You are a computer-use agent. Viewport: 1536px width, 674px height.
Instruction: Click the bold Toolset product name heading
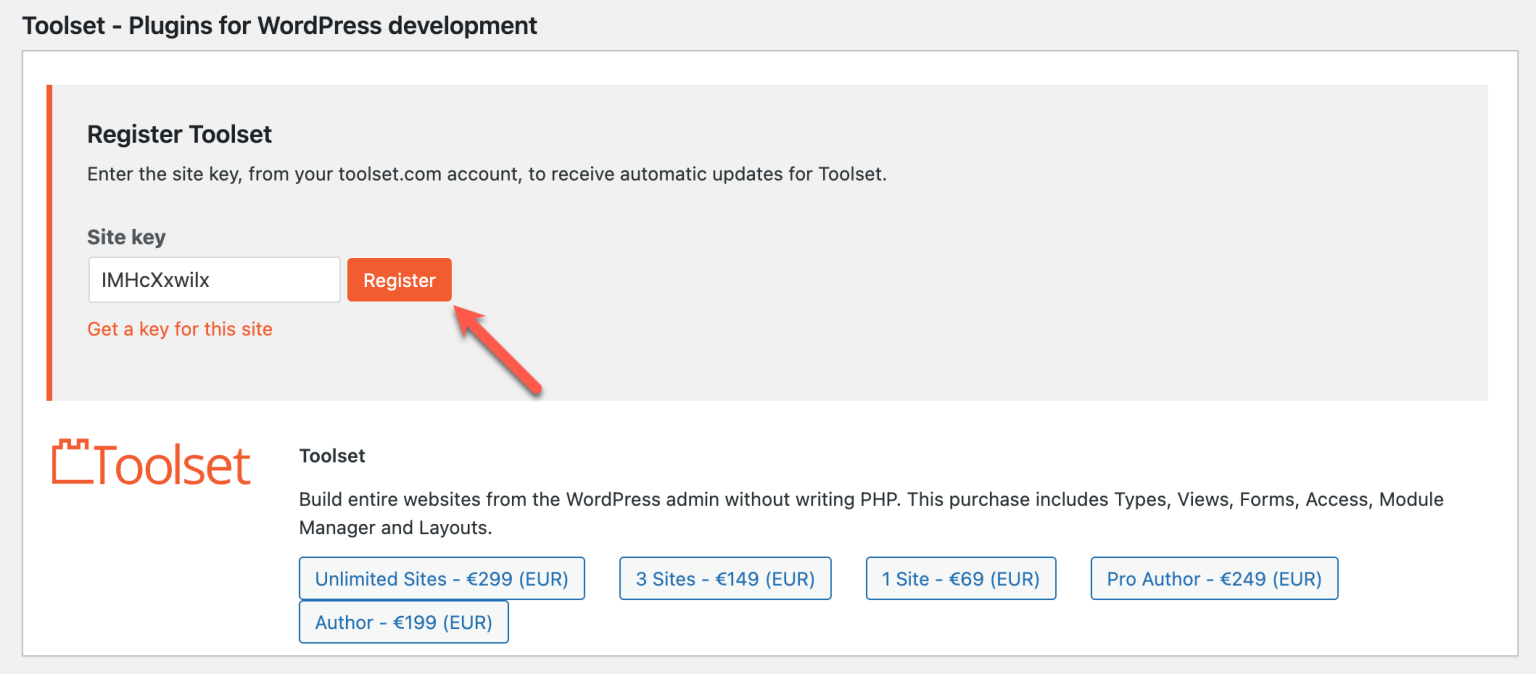point(331,455)
